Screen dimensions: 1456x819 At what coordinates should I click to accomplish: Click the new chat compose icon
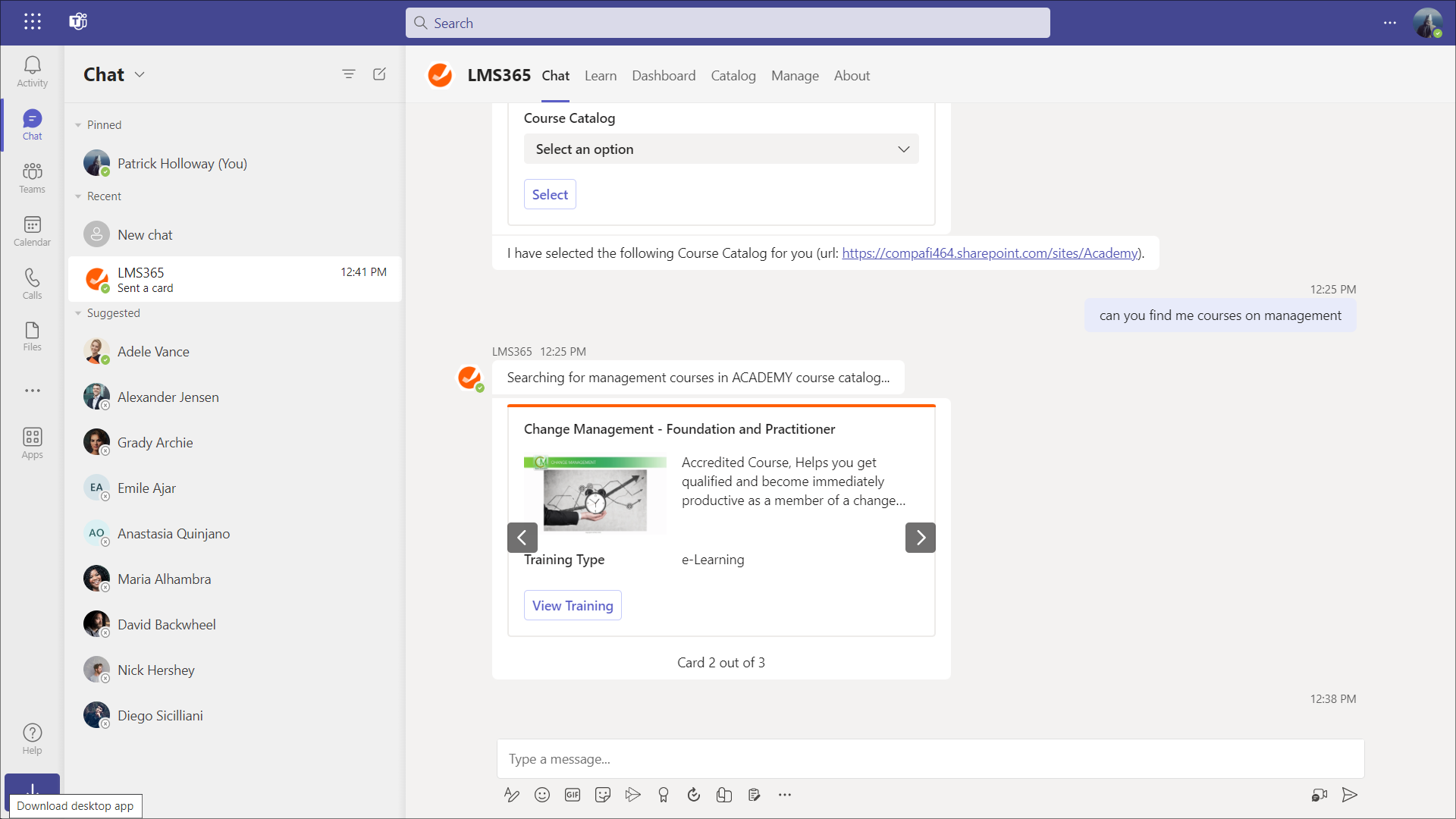pyautogui.click(x=379, y=74)
